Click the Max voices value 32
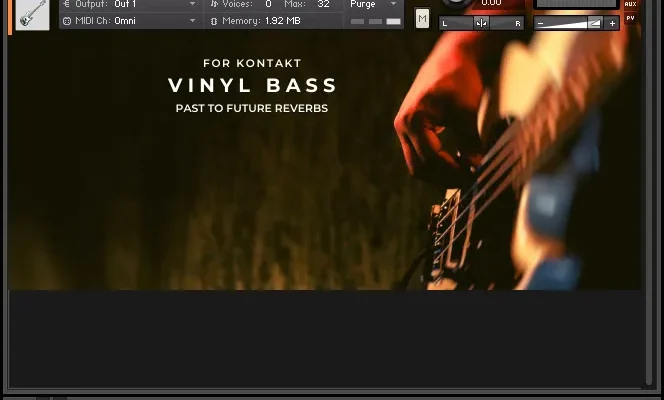The height and width of the screenshot is (400, 664). [x=323, y=5]
